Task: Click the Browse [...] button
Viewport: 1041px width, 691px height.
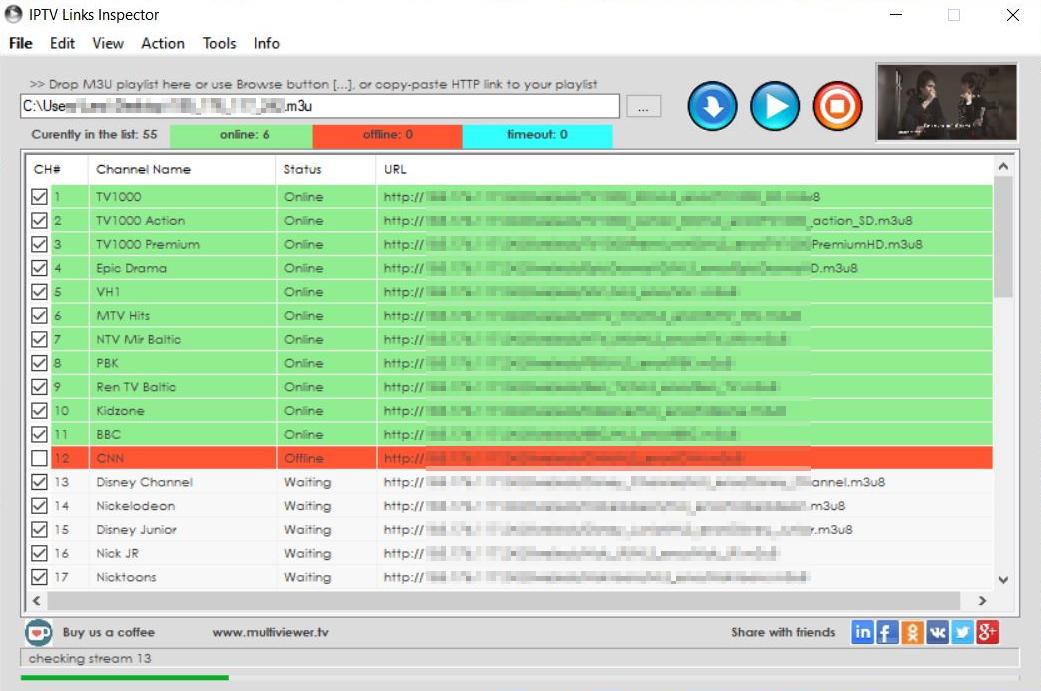Action: (644, 106)
